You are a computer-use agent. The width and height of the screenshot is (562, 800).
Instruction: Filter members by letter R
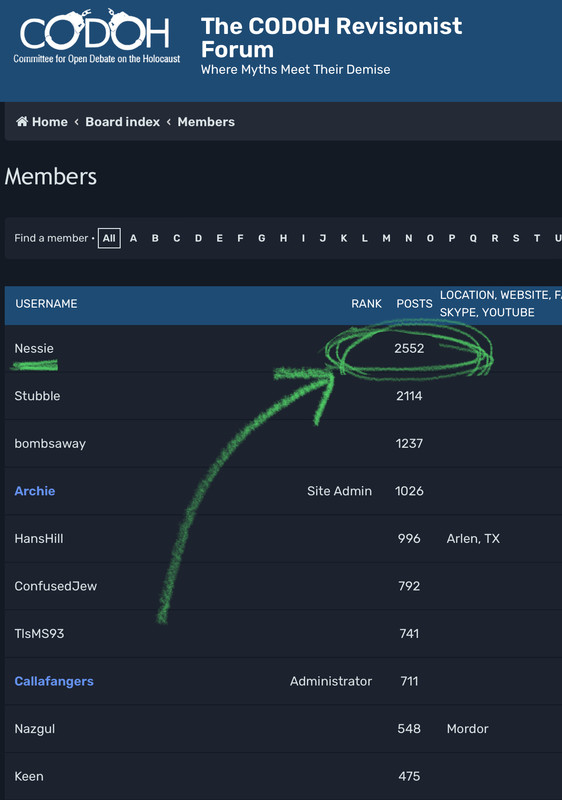(x=495, y=238)
